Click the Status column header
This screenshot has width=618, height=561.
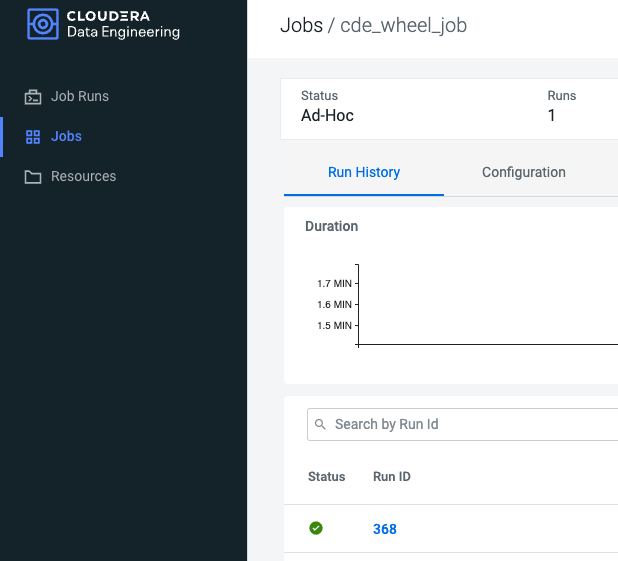[x=326, y=477]
